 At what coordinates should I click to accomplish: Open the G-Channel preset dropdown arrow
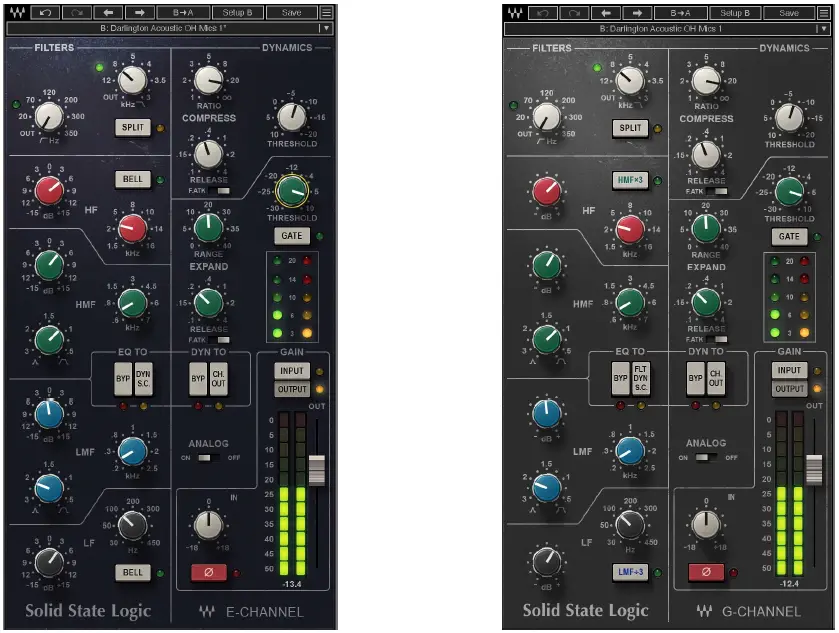823,28
